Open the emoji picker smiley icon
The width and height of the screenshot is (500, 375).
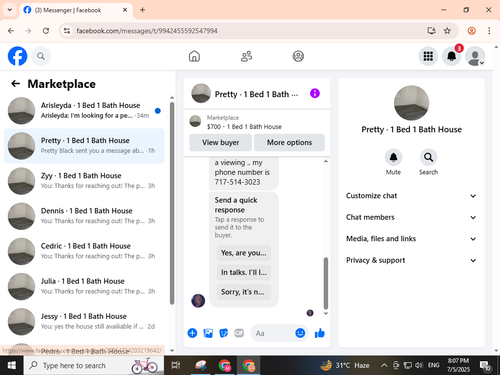(x=300, y=333)
